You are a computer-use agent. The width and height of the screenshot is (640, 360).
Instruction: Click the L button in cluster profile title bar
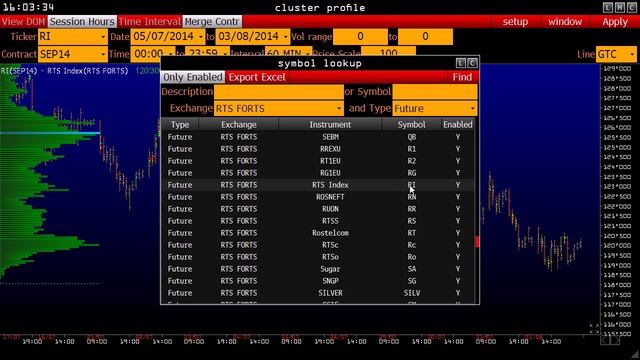(608, 7)
